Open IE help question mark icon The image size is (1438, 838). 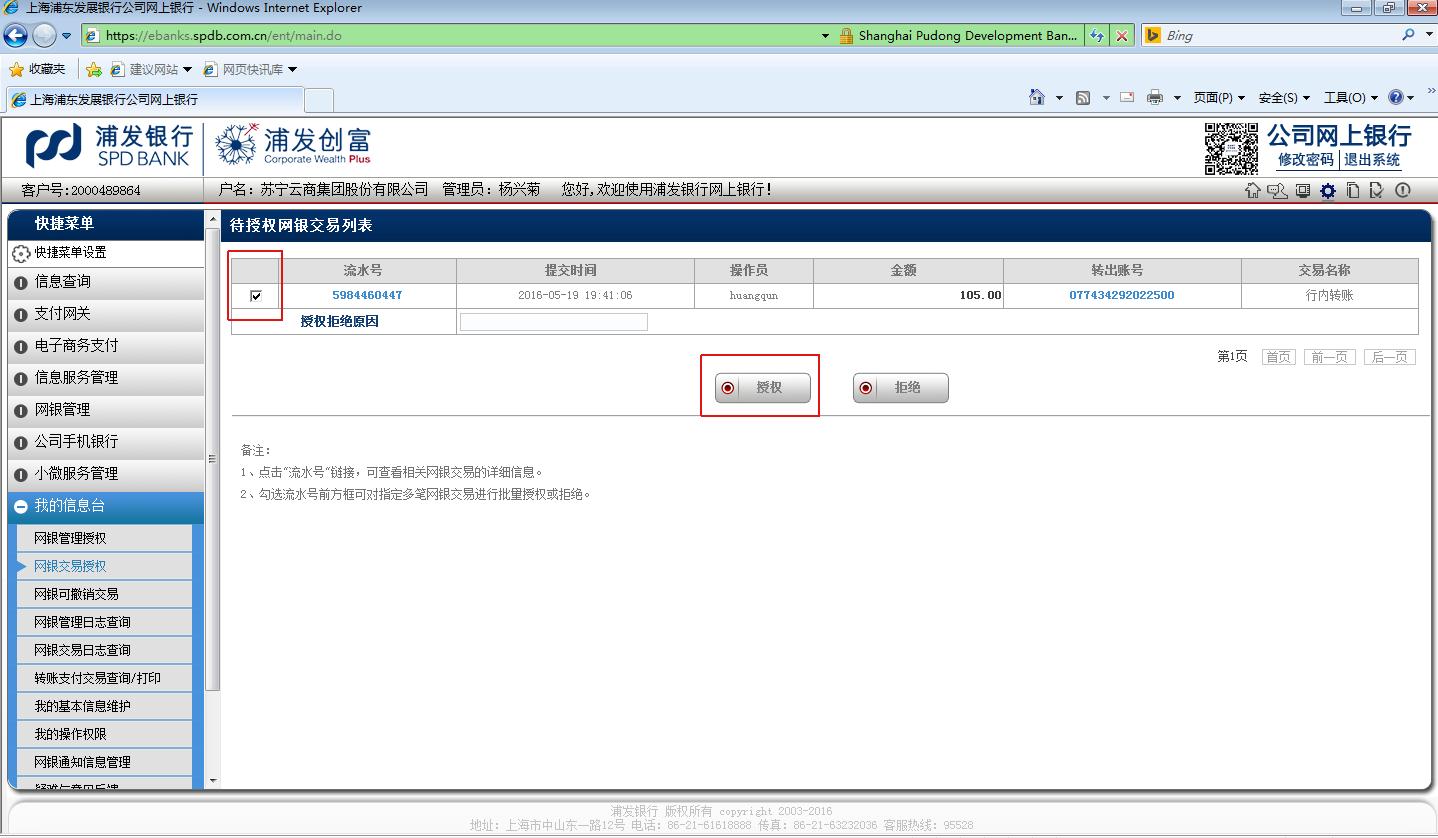coord(1395,97)
